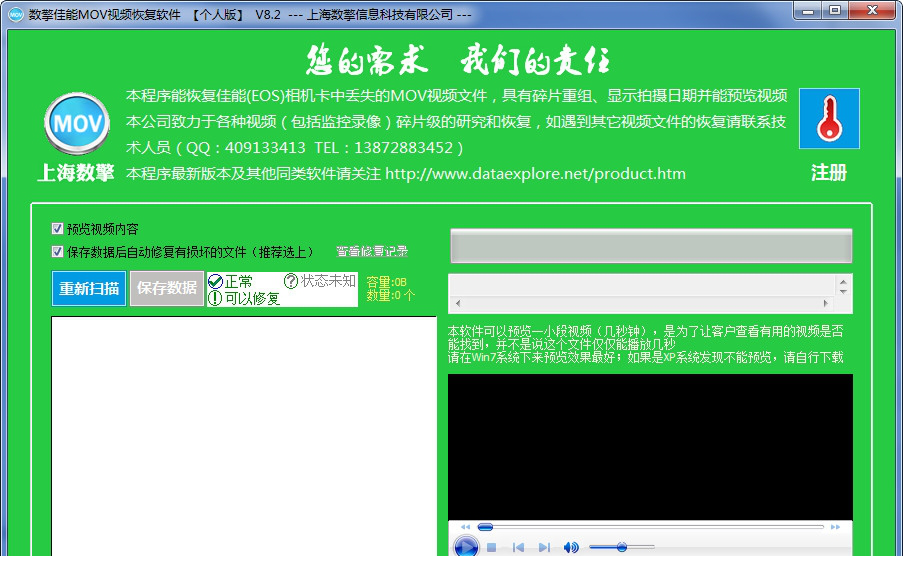This screenshot has height=578, width=903.
Task: Stop video playback with the stop button
Action: pos(492,547)
